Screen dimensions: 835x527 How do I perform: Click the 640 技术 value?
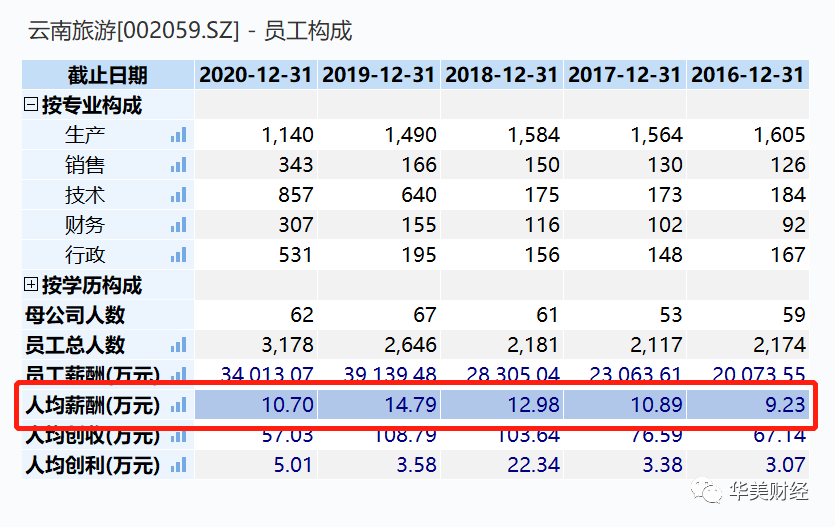pos(419,195)
